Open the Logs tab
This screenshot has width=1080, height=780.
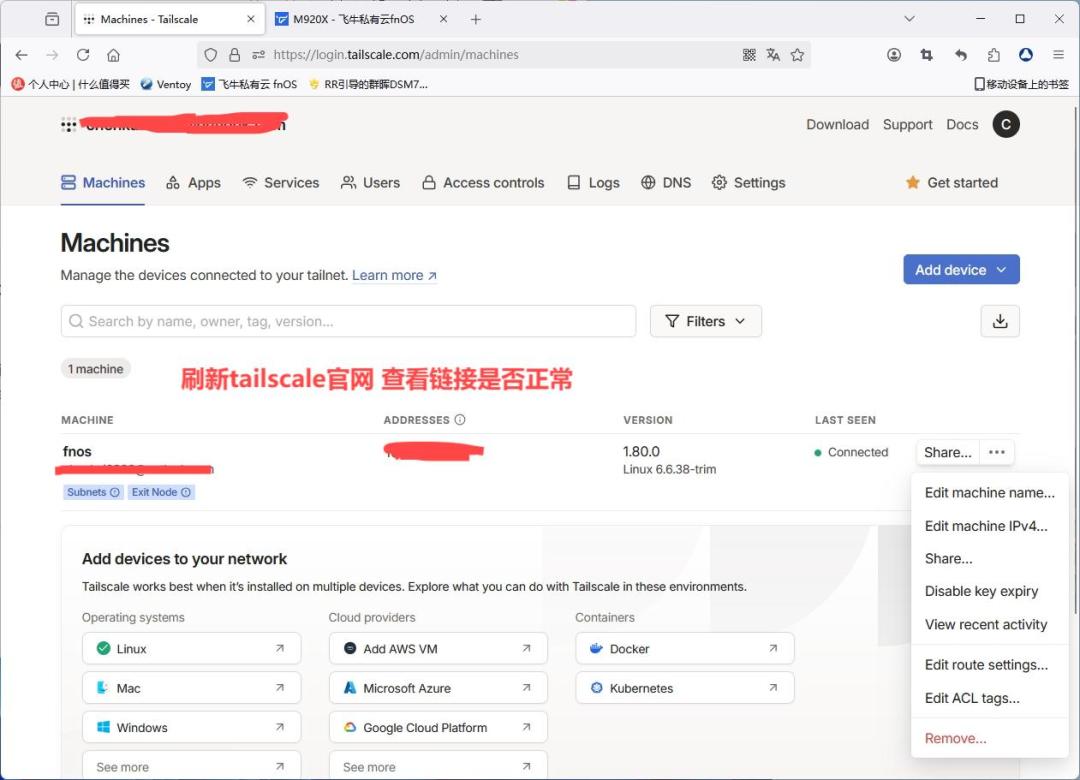pyautogui.click(x=593, y=183)
